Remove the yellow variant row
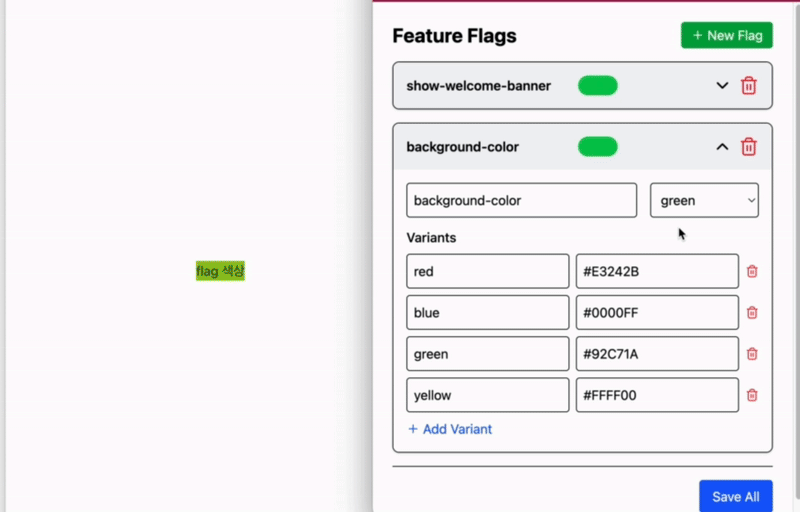The width and height of the screenshot is (800, 512). (x=752, y=395)
